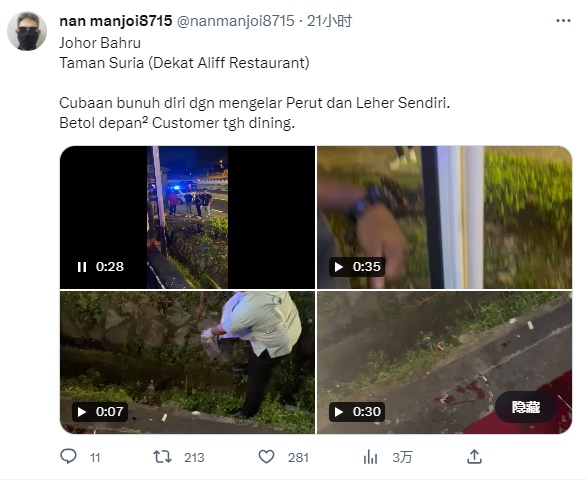Click the 281 likes count
The height and width of the screenshot is (480, 587).
coord(298,458)
